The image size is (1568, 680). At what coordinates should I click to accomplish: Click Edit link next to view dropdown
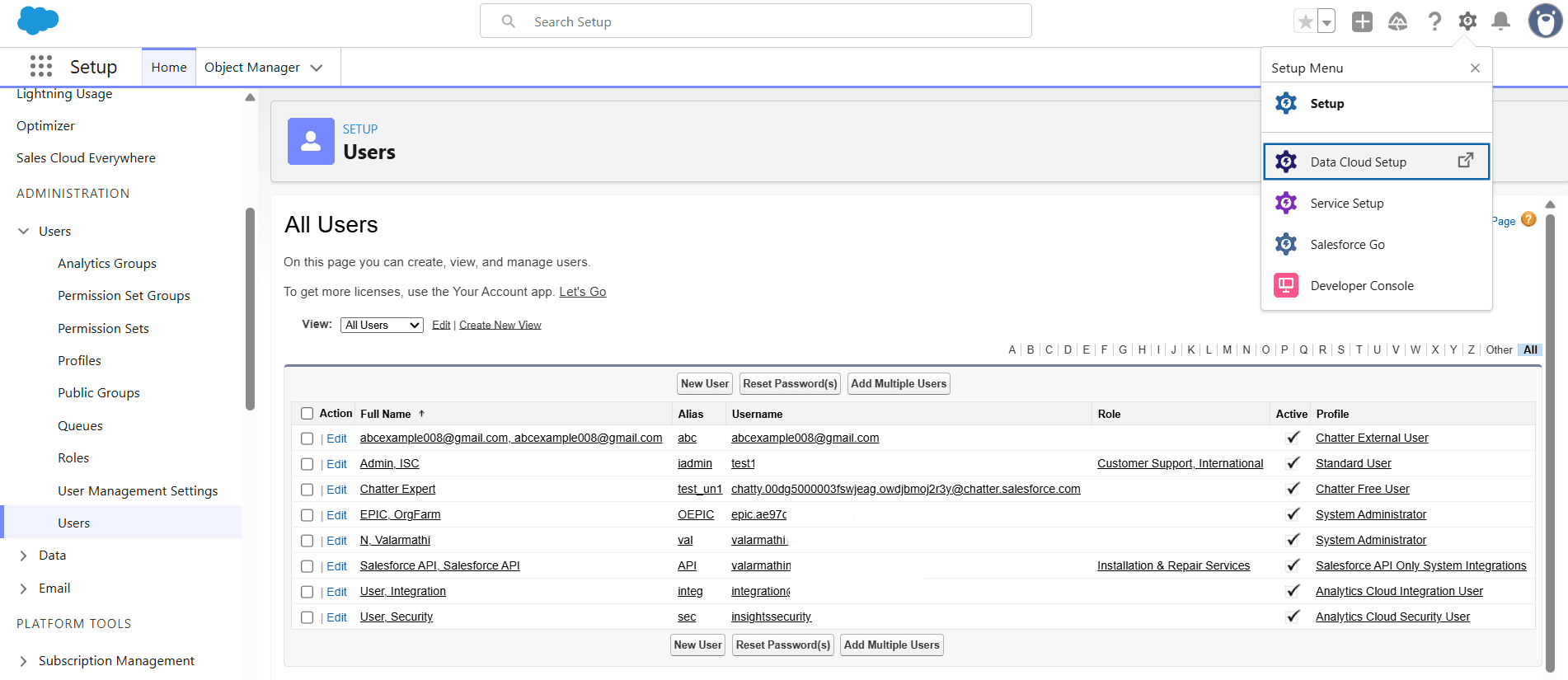(441, 325)
